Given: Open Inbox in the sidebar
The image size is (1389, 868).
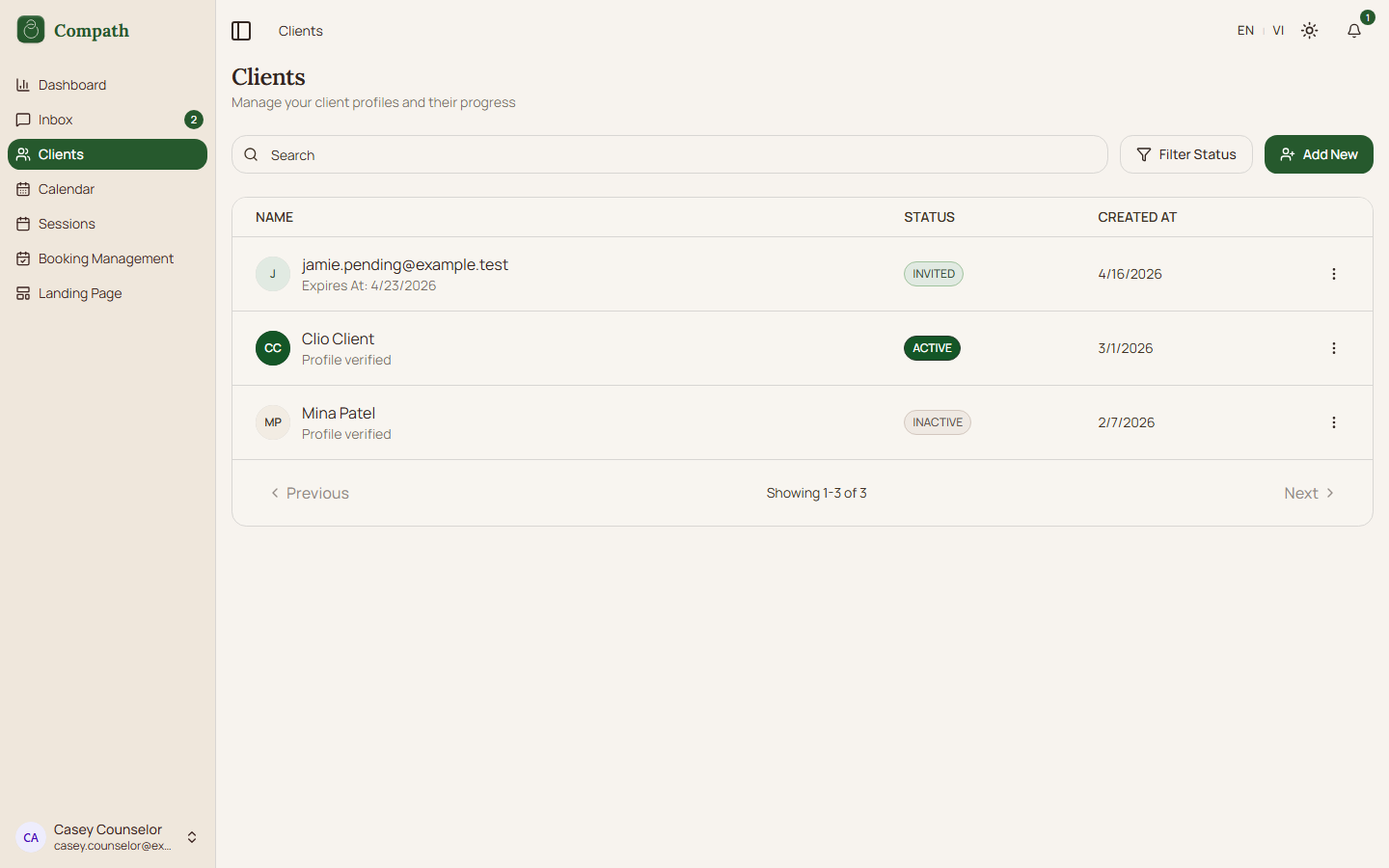Looking at the screenshot, I should point(107,120).
